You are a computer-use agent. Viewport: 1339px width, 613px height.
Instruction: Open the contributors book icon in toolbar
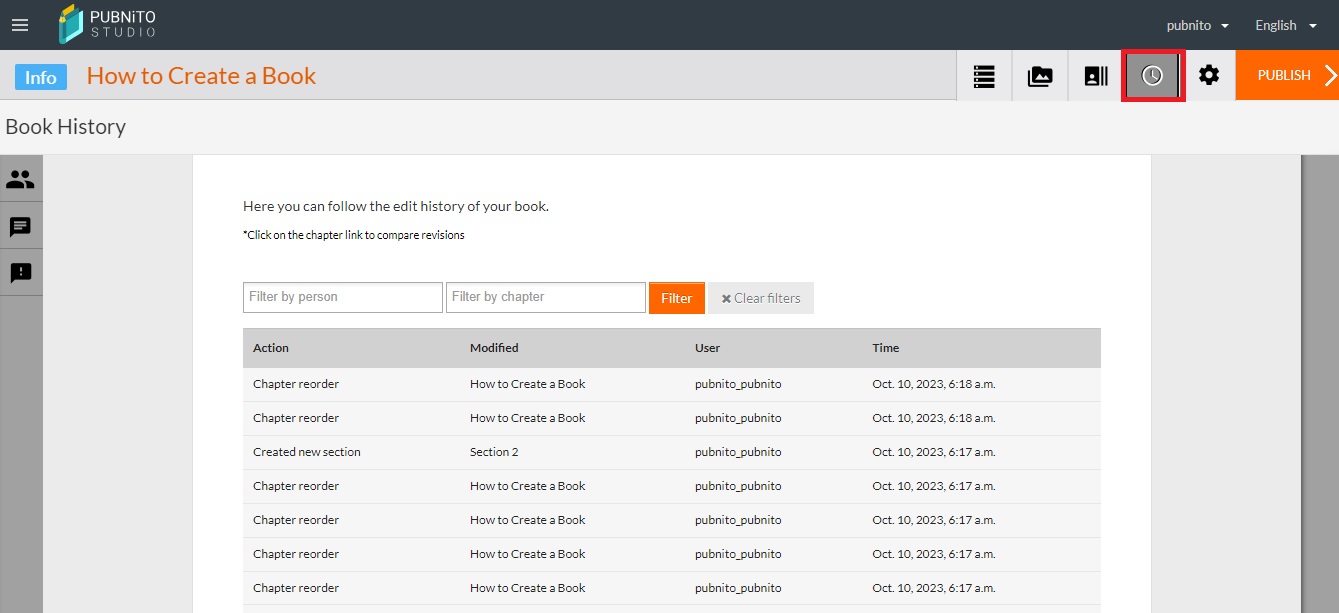(x=1096, y=76)
